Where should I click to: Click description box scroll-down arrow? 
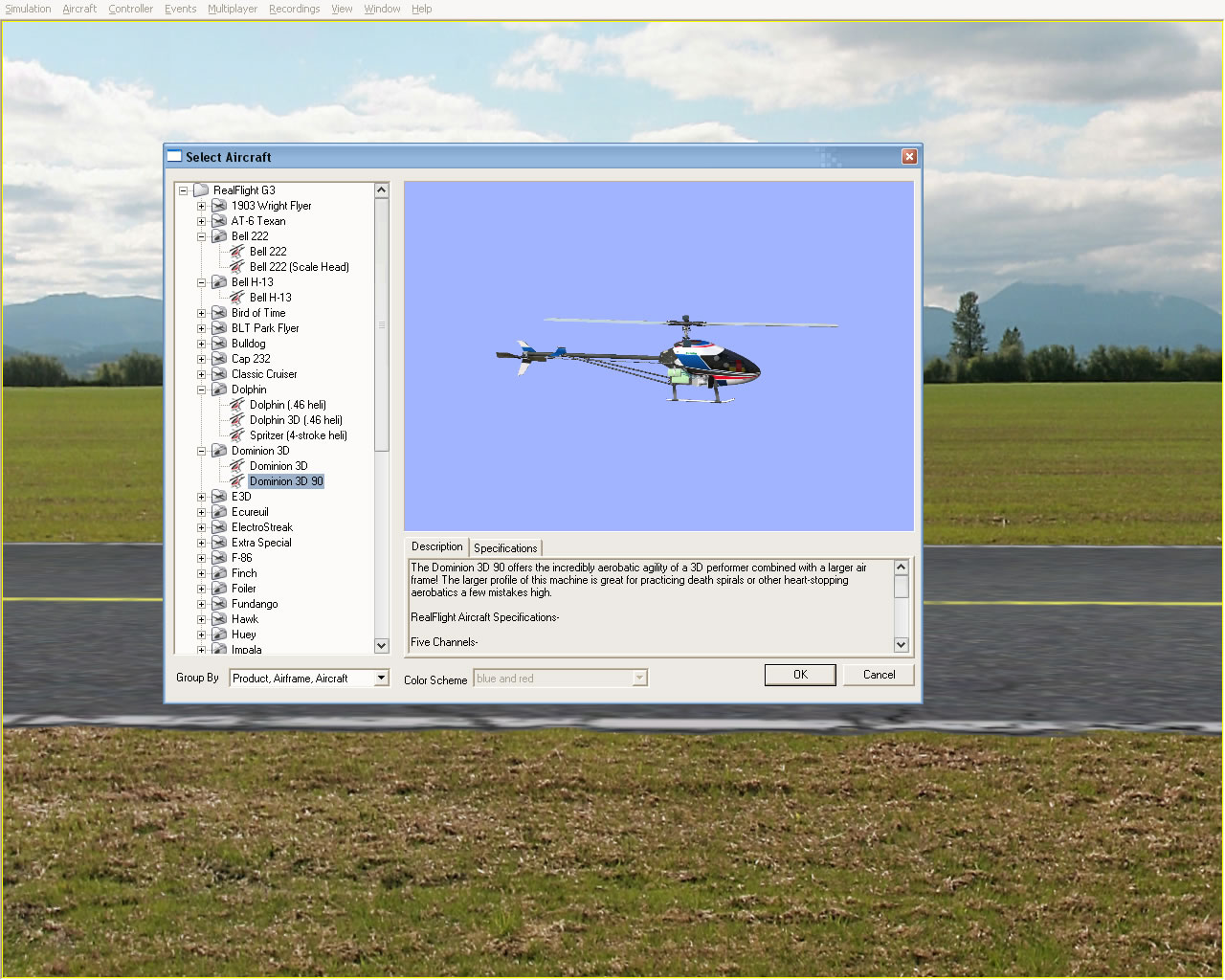901,645
